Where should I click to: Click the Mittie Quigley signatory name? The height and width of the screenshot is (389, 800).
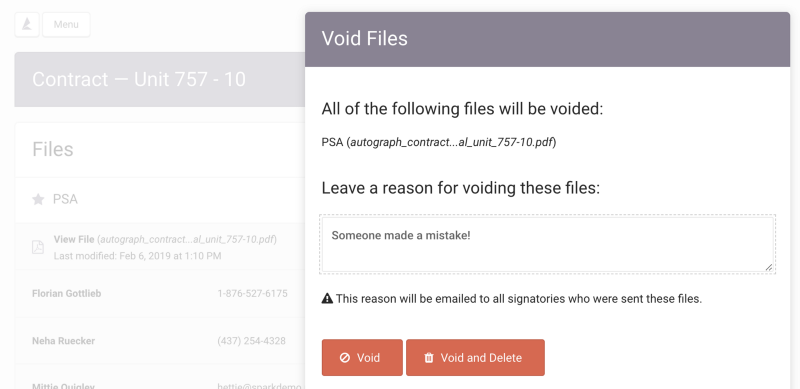coord(63,386)
